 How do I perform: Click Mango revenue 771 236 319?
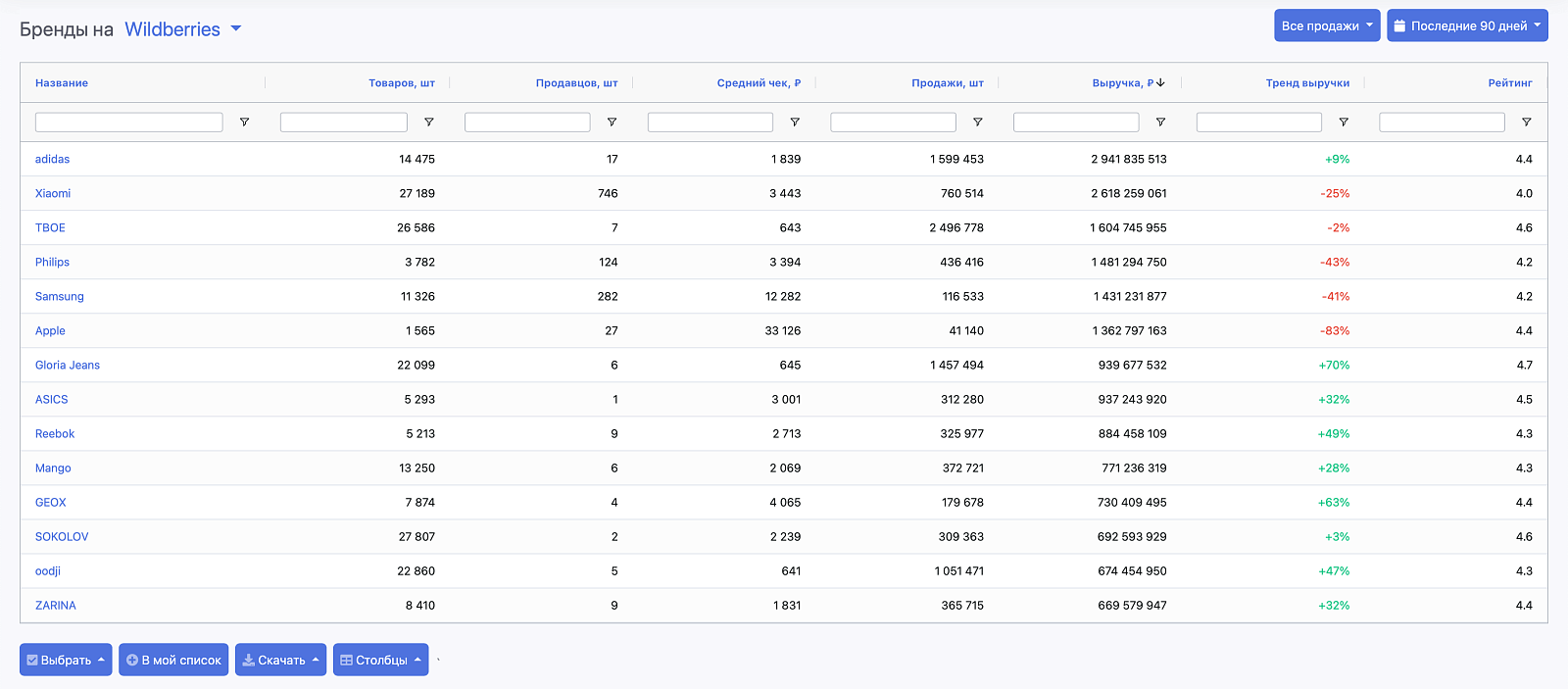1134,468
